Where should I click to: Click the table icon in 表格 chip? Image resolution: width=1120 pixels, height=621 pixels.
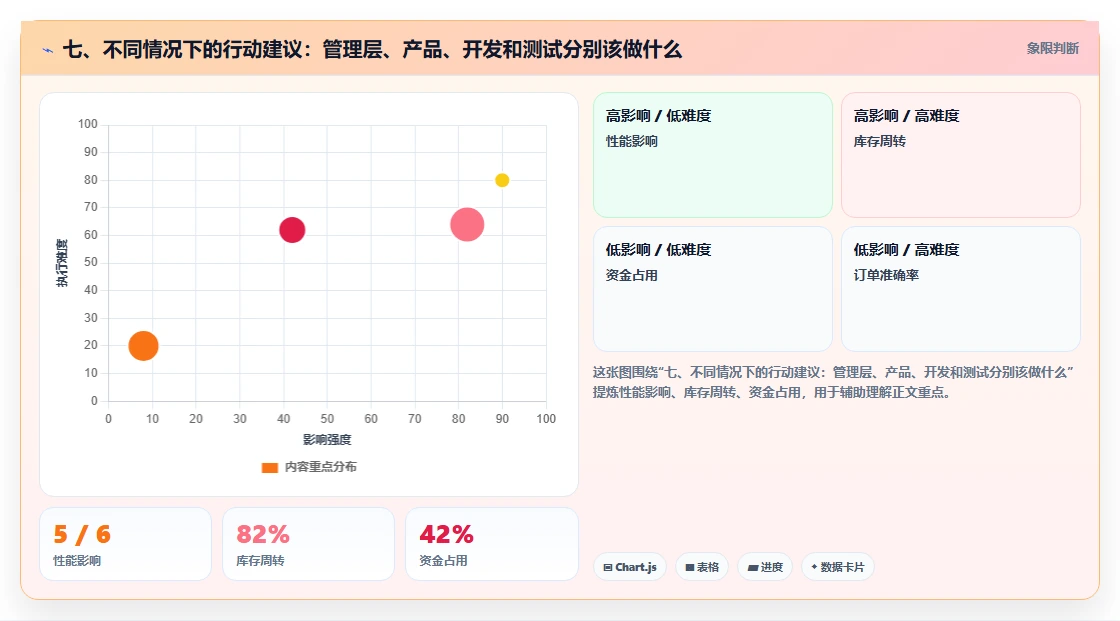click(690, 567)
